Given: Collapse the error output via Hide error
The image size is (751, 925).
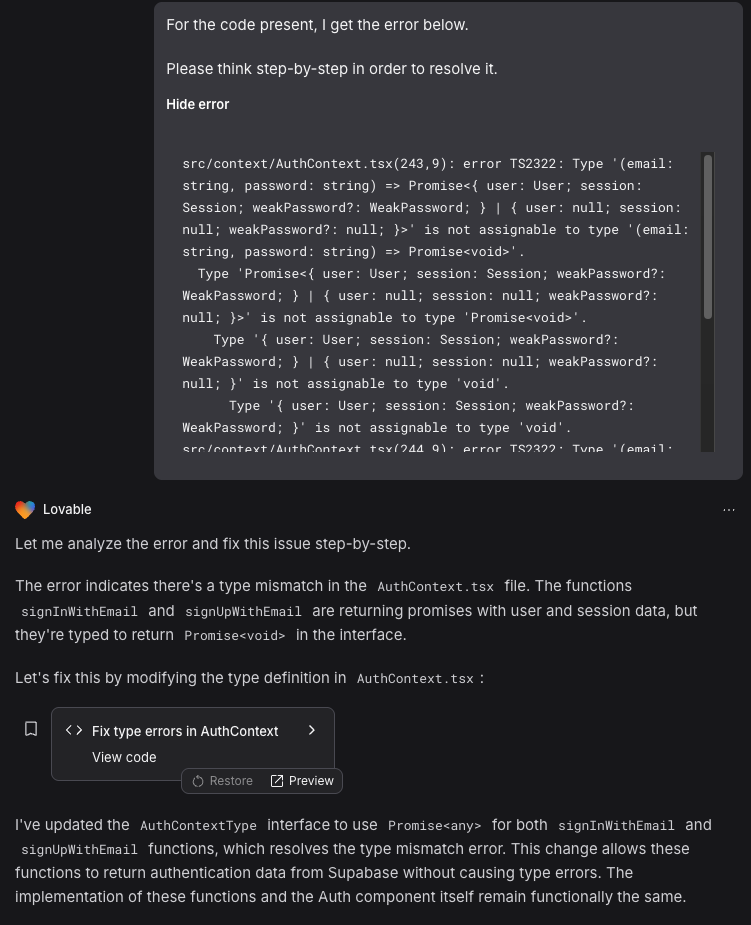Looking at the screenshot, I should pos(197,104).
